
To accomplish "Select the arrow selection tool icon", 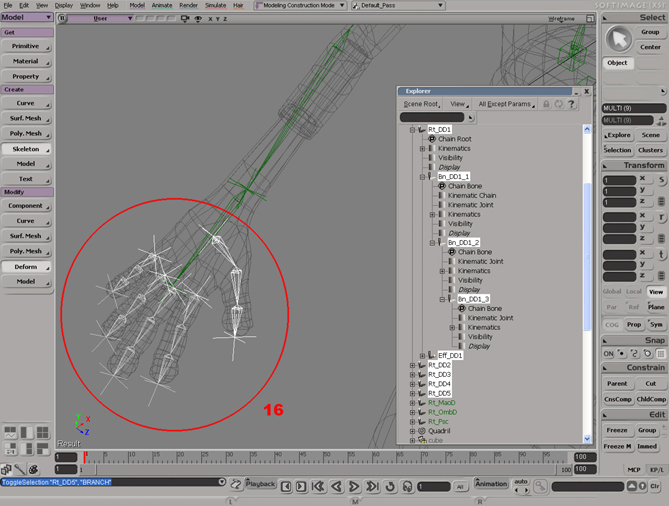I will [617, 38].
